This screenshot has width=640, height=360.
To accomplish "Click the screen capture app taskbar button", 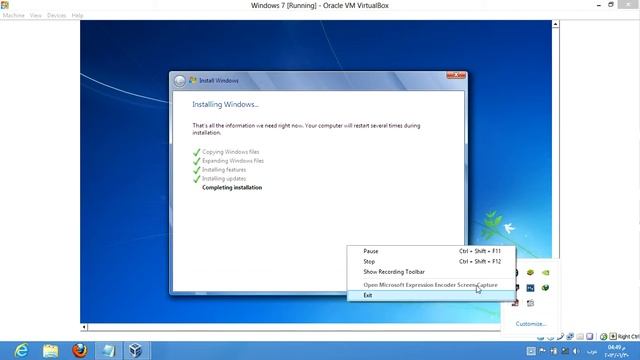I will (109, 351).
